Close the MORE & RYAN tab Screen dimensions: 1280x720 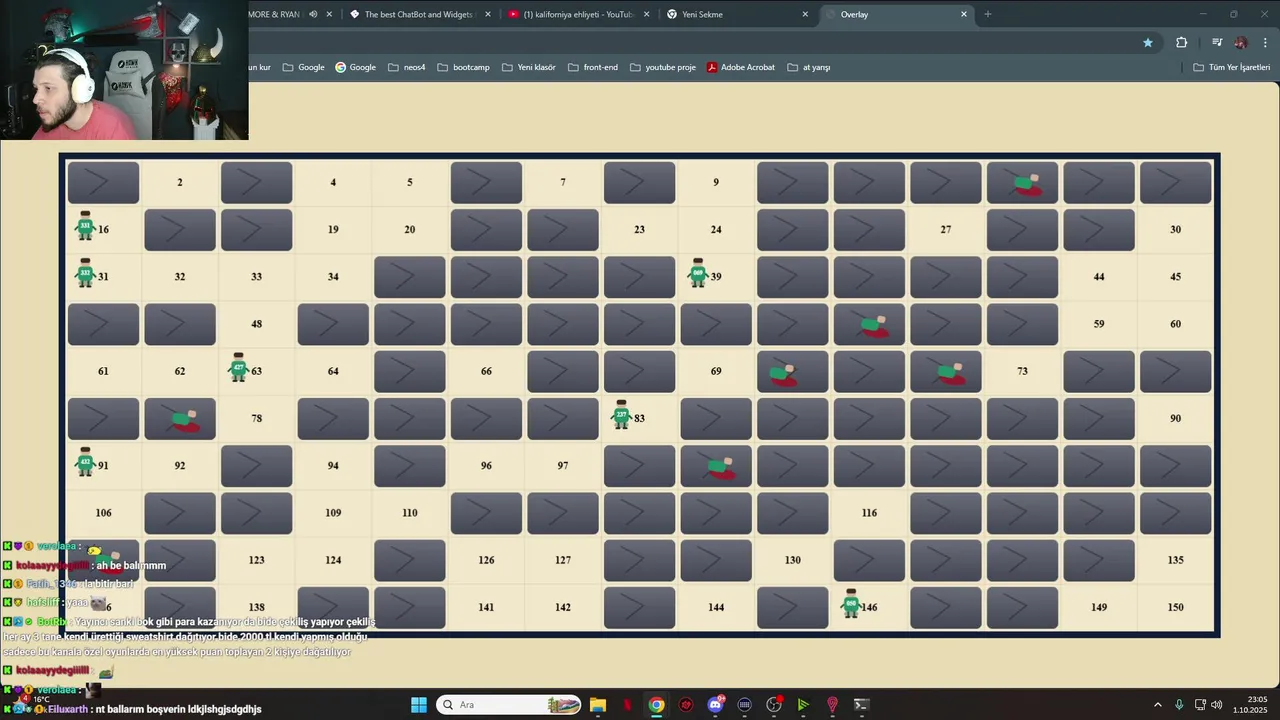pos(330,14)
